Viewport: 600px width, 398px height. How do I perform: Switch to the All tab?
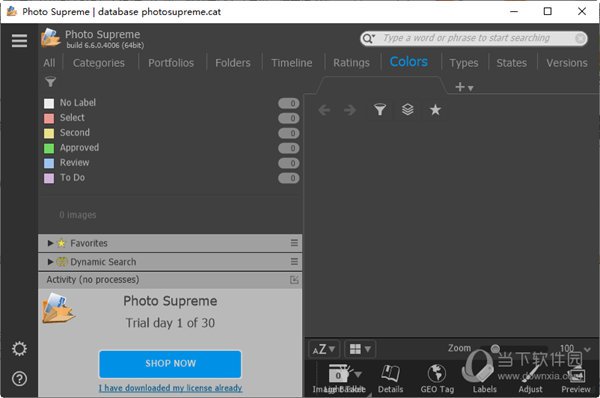pos(49,63)
